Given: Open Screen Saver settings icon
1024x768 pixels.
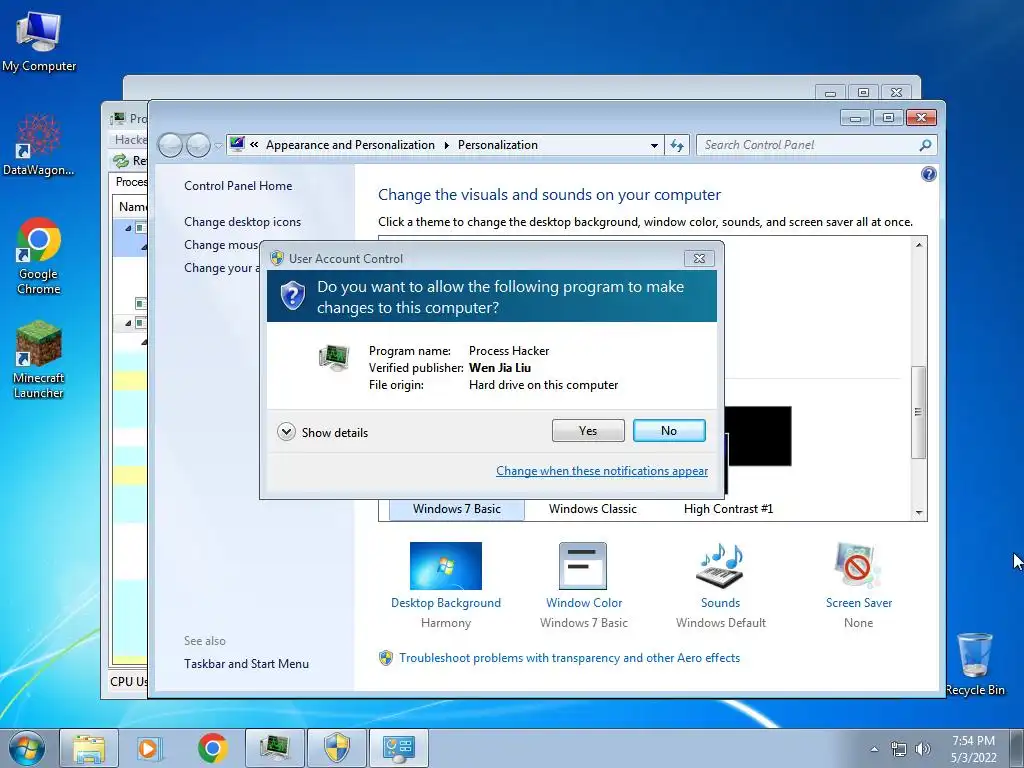Looking at the screenshot, I should coord(857,566).
